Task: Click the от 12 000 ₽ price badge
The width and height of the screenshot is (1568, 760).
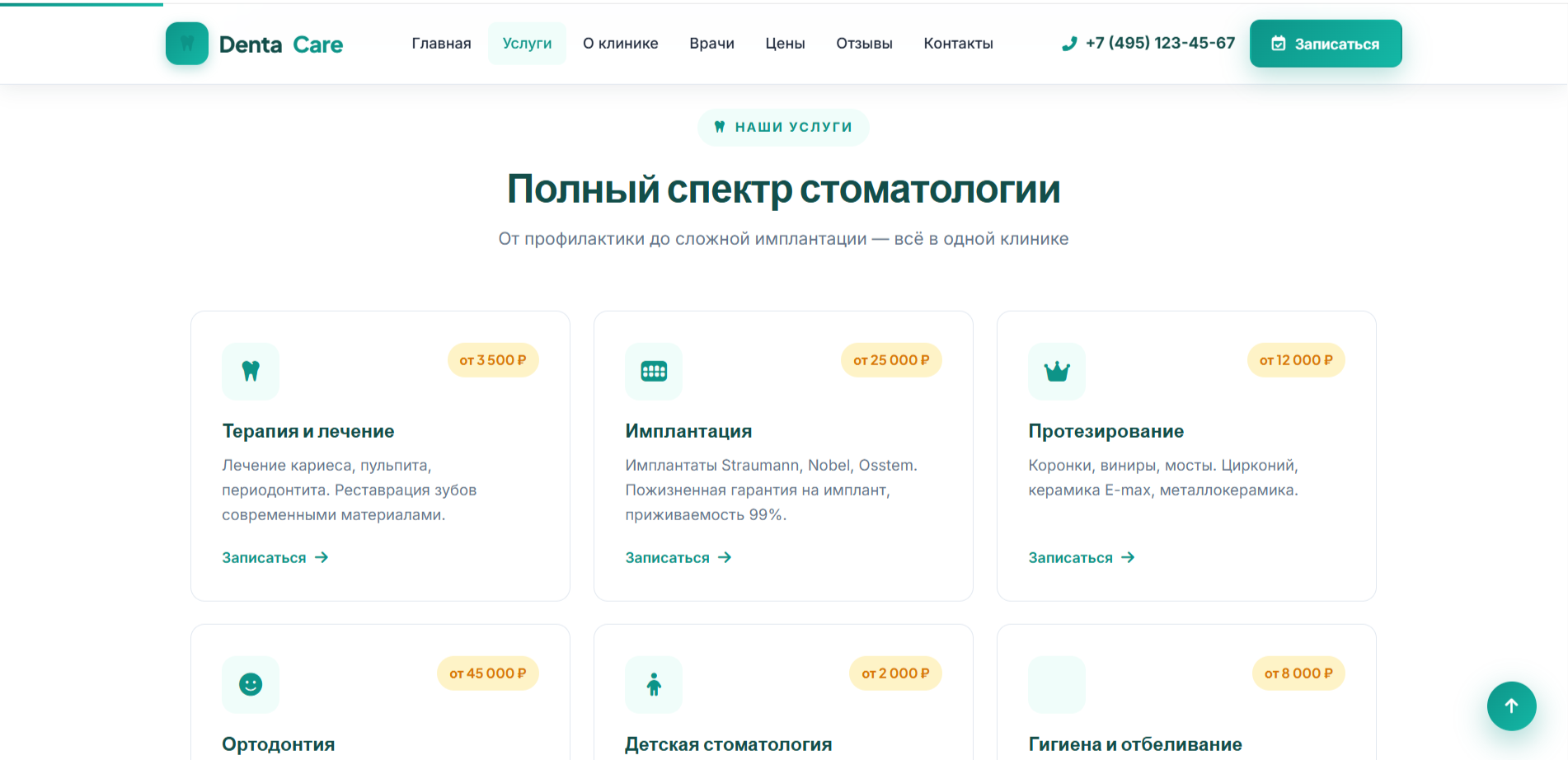Action: [x=1296, y=360]
